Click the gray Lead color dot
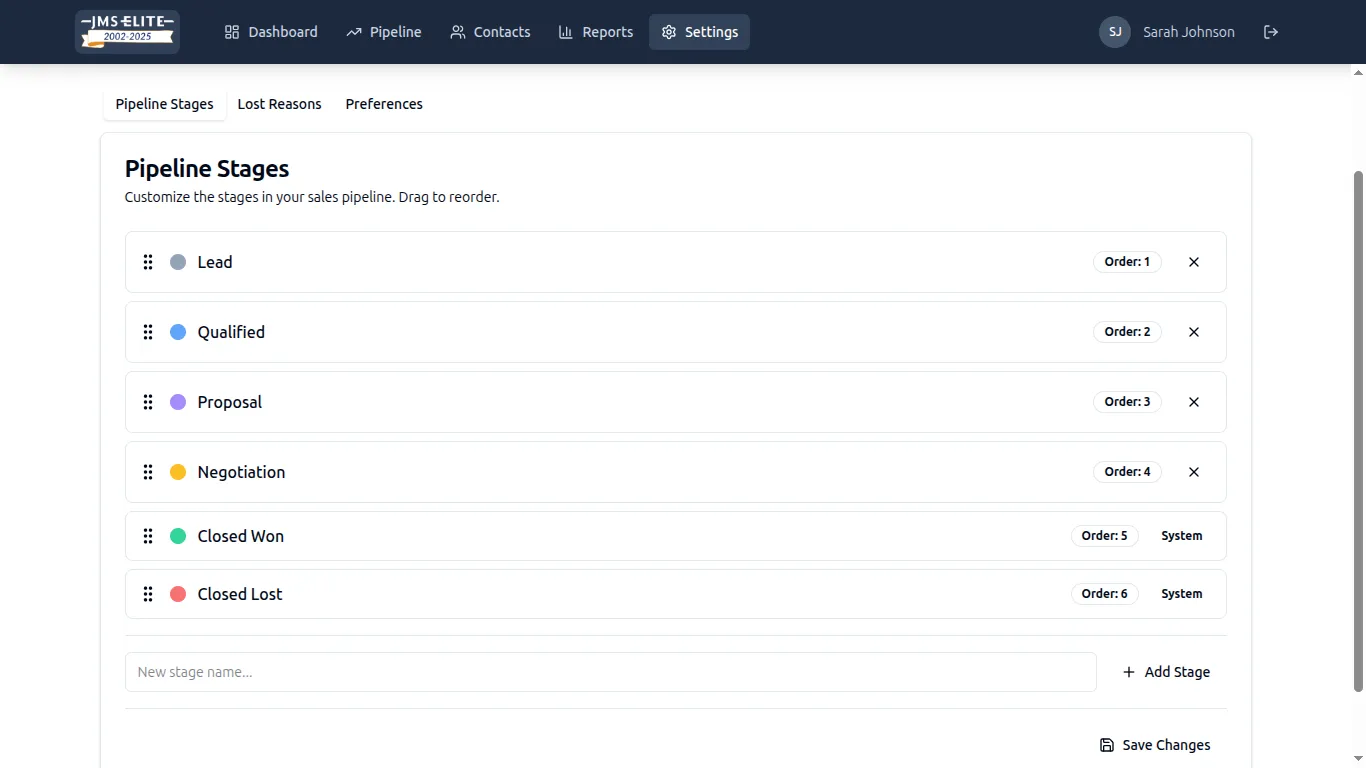The width and height of the screenshot is (1366, 768). 178,262
